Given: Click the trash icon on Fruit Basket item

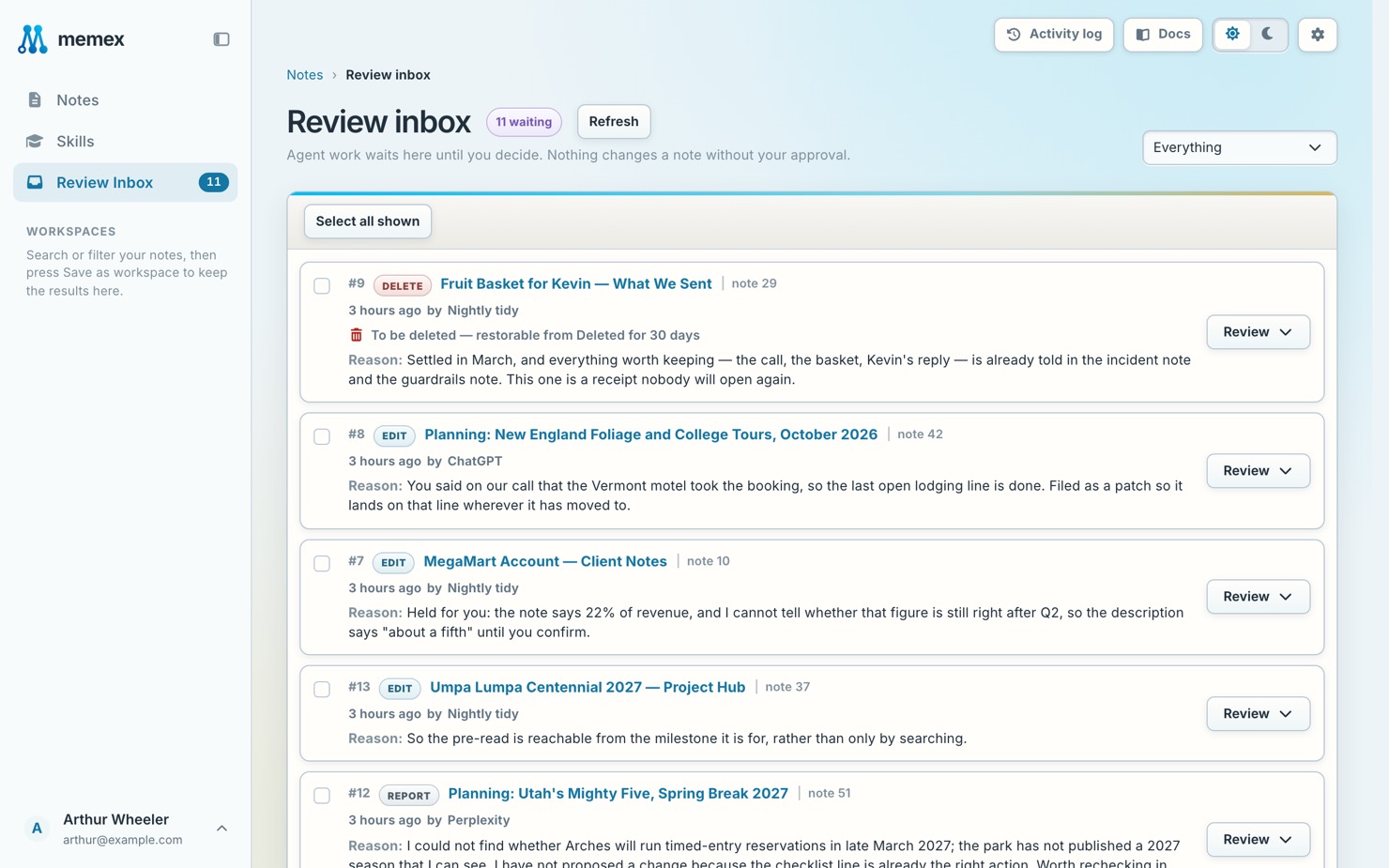Looking at the screenshot, I should (357, 335).
